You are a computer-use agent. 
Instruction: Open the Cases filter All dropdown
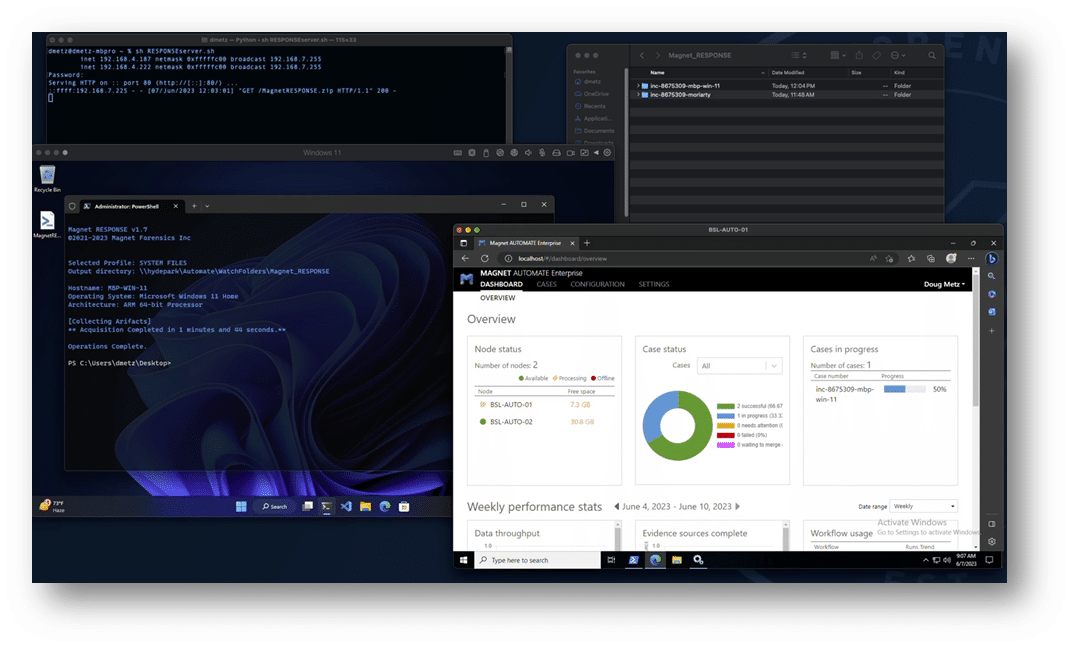click(x=740, y=366)
